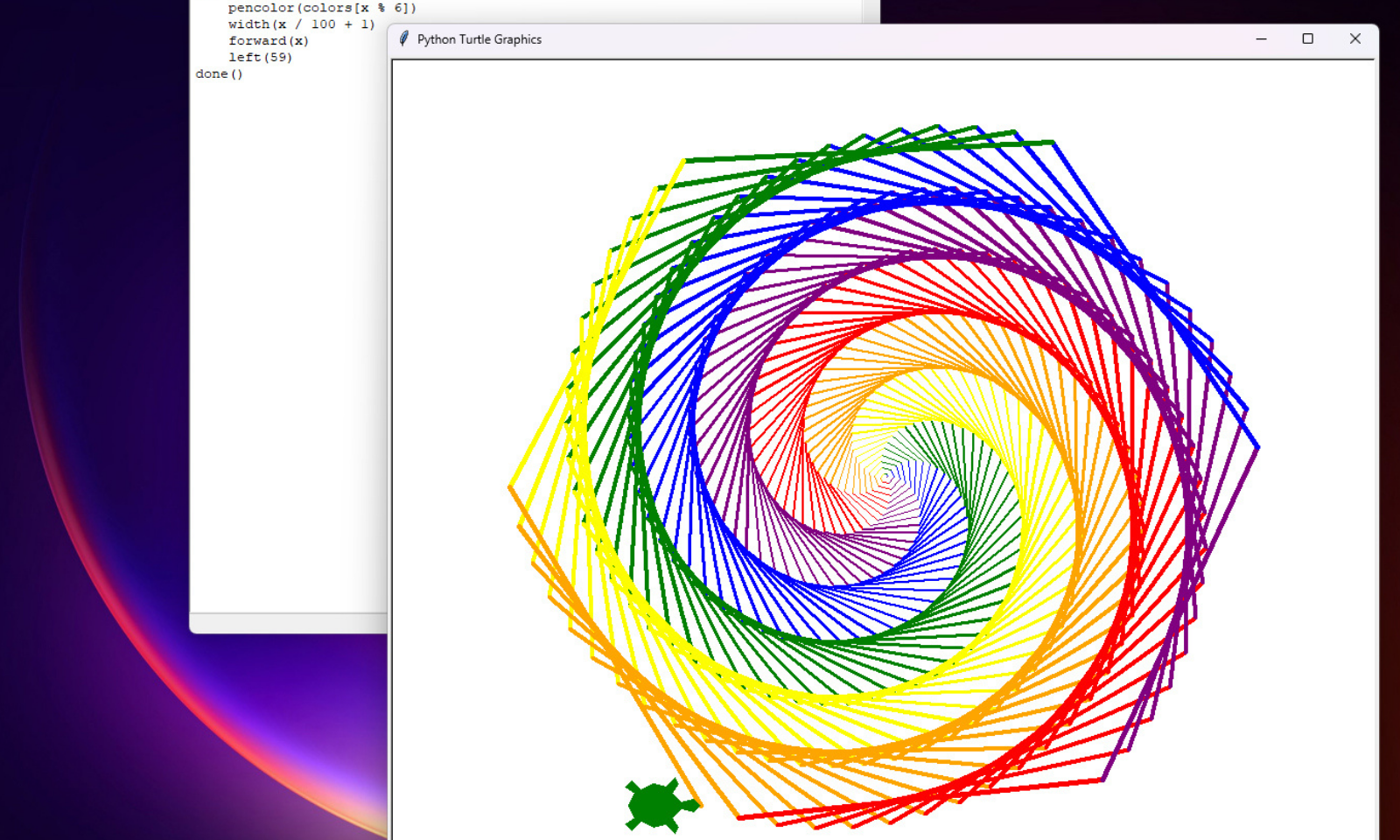Maximize the Python Turtle Graphics window
The image size is (1400, 840).
[1308, 39]
